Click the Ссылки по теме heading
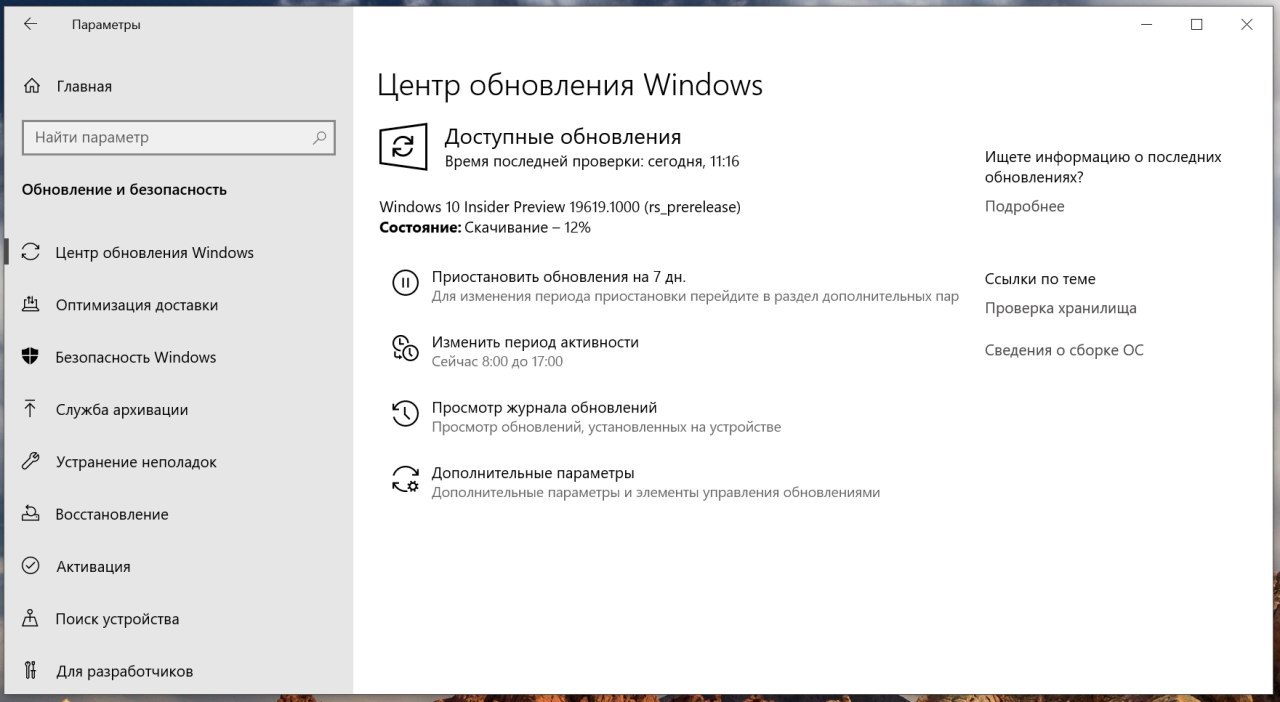The image size is (1280, 702). [x=1040, y=279]
